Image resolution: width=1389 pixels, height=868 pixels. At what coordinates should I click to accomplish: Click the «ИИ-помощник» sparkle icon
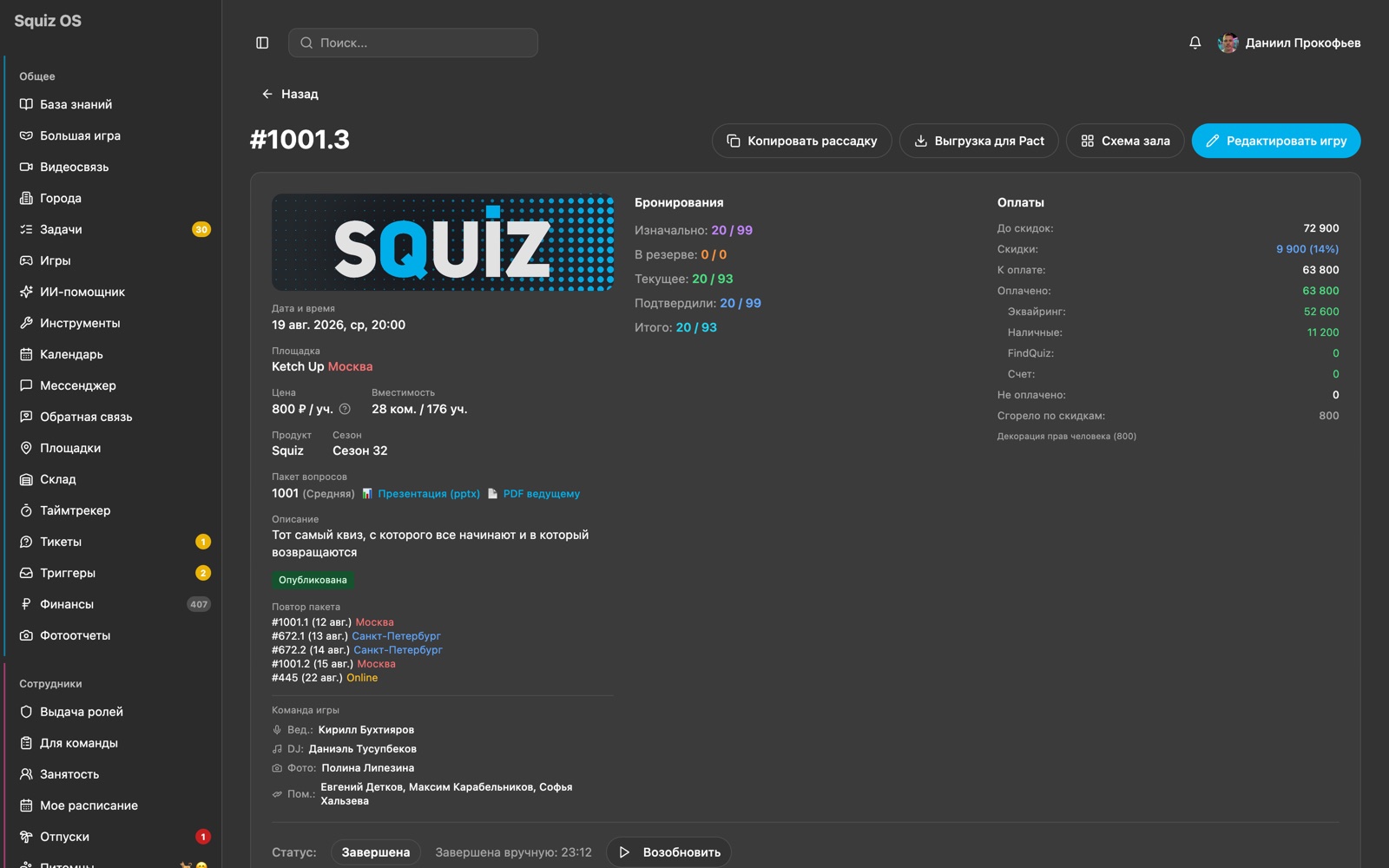point(26,292)
